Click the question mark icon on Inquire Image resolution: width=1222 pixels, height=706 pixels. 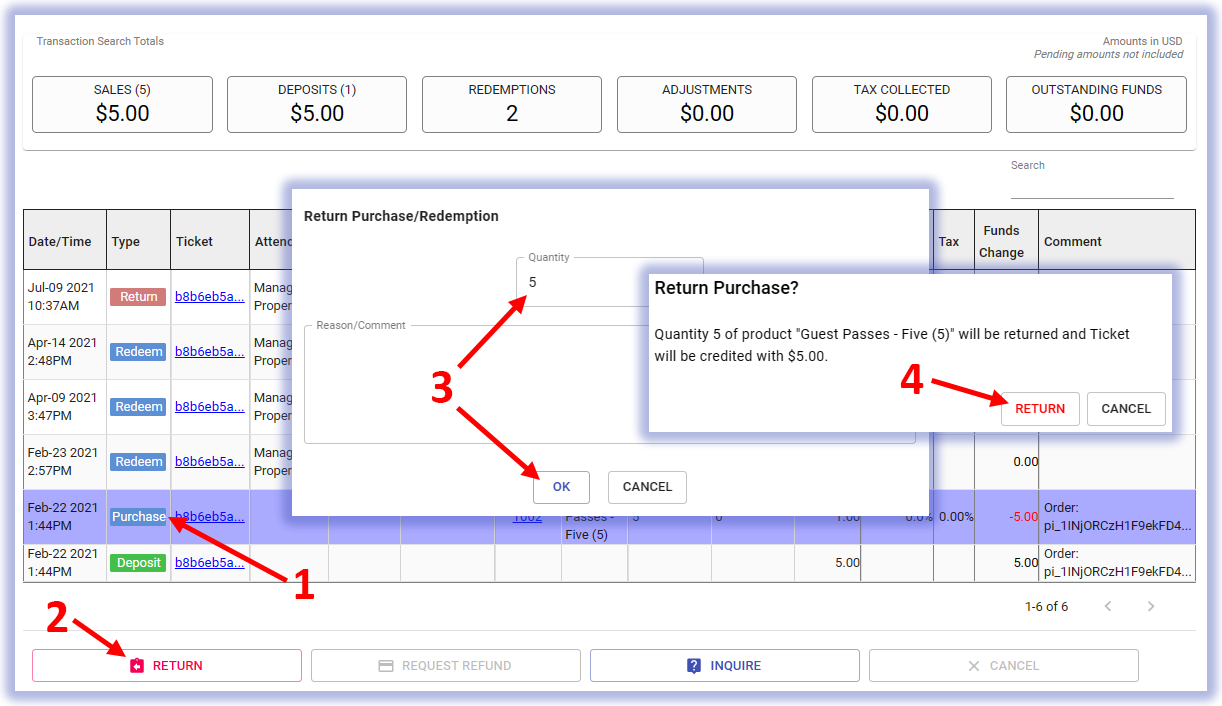[694, 666]
